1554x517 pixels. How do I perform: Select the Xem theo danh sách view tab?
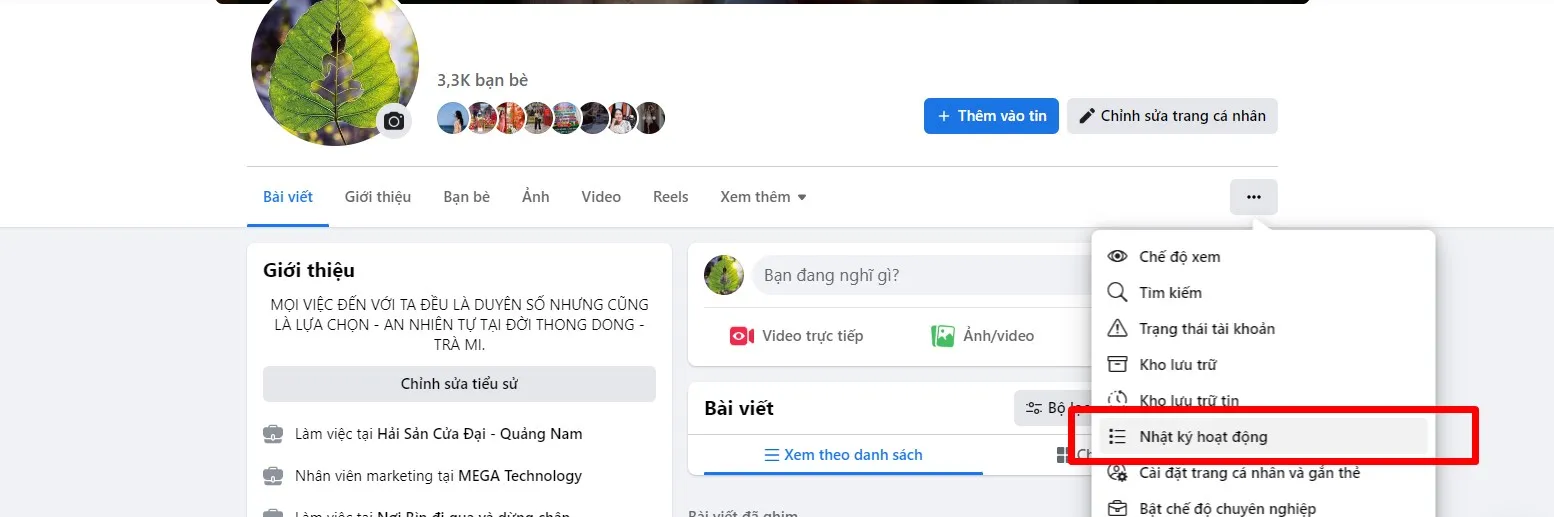pos(843,455)
